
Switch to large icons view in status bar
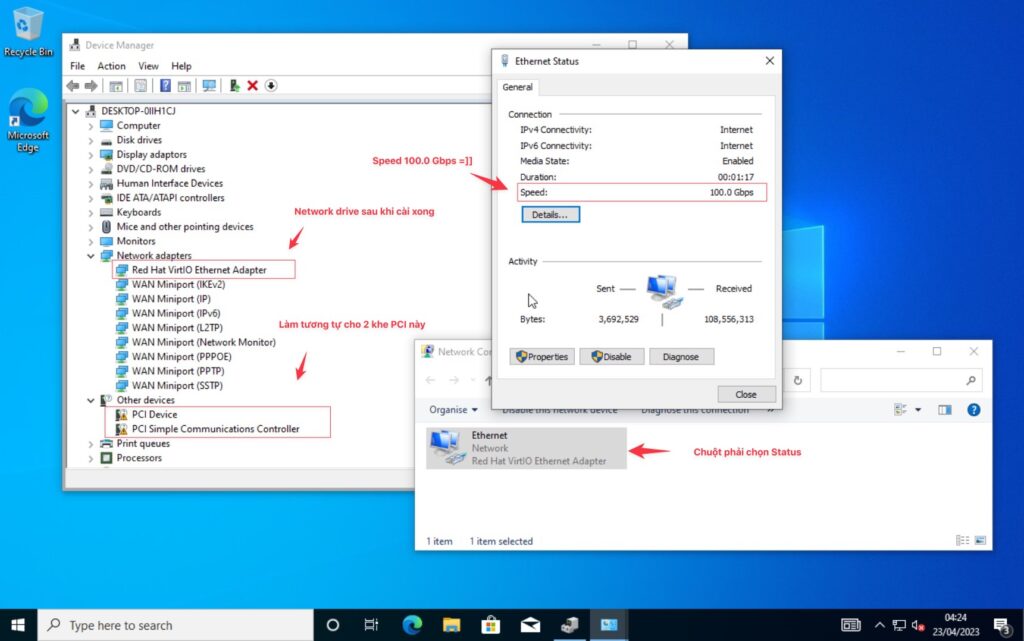click(x=980, y=540)
